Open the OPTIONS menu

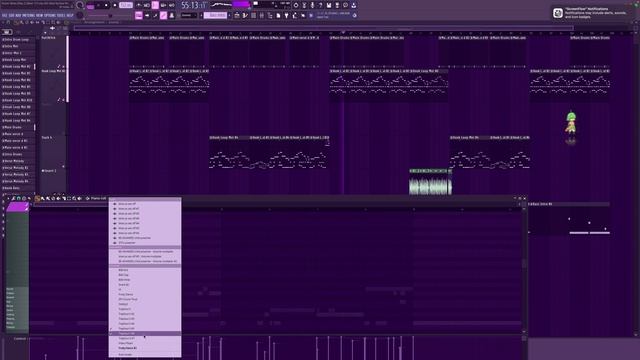pyautogui.click(x=50, y=16)
